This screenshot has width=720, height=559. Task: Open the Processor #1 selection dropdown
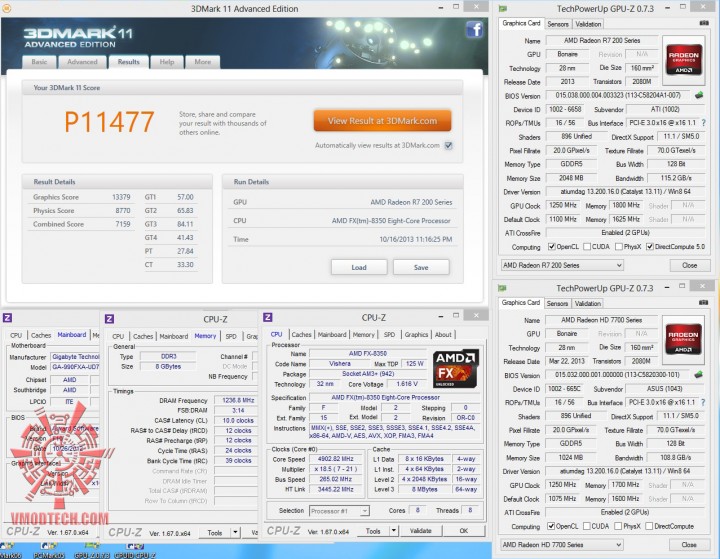coord(339,511)
